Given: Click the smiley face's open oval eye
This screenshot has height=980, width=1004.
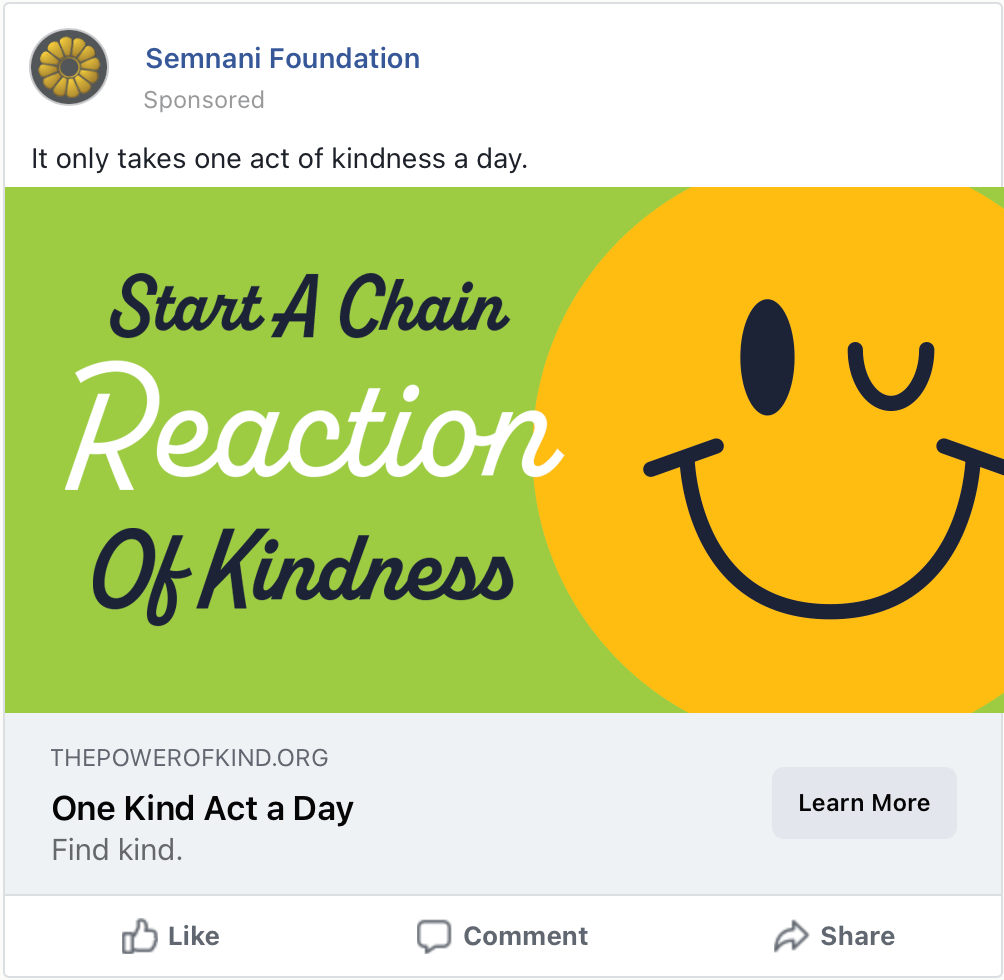Looking at the screenshot, I should coord(767,357).
